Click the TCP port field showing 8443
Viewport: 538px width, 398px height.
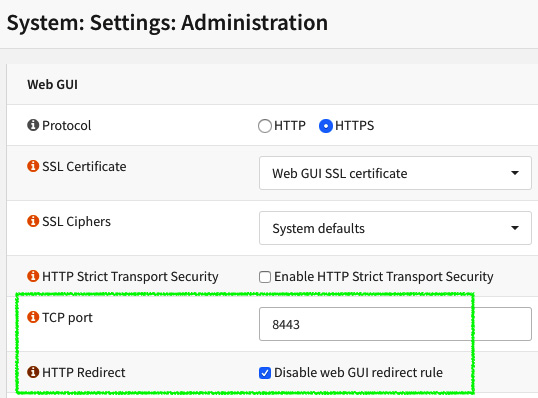395,324
